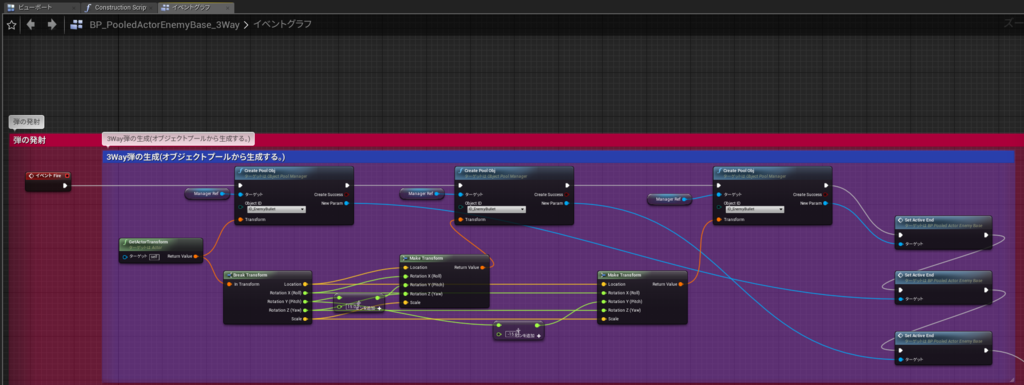Go back with the left navigation arrow
Viewport: 1024px width, 385px height.
click(30, 25)
